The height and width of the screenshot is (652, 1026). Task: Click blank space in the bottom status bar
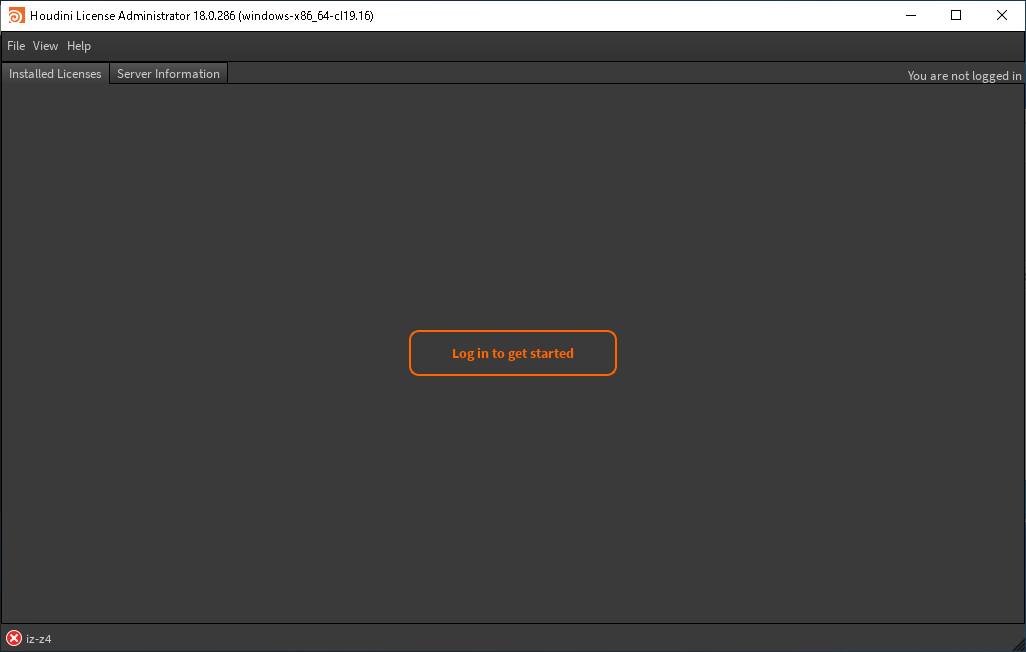coord(500,638)
